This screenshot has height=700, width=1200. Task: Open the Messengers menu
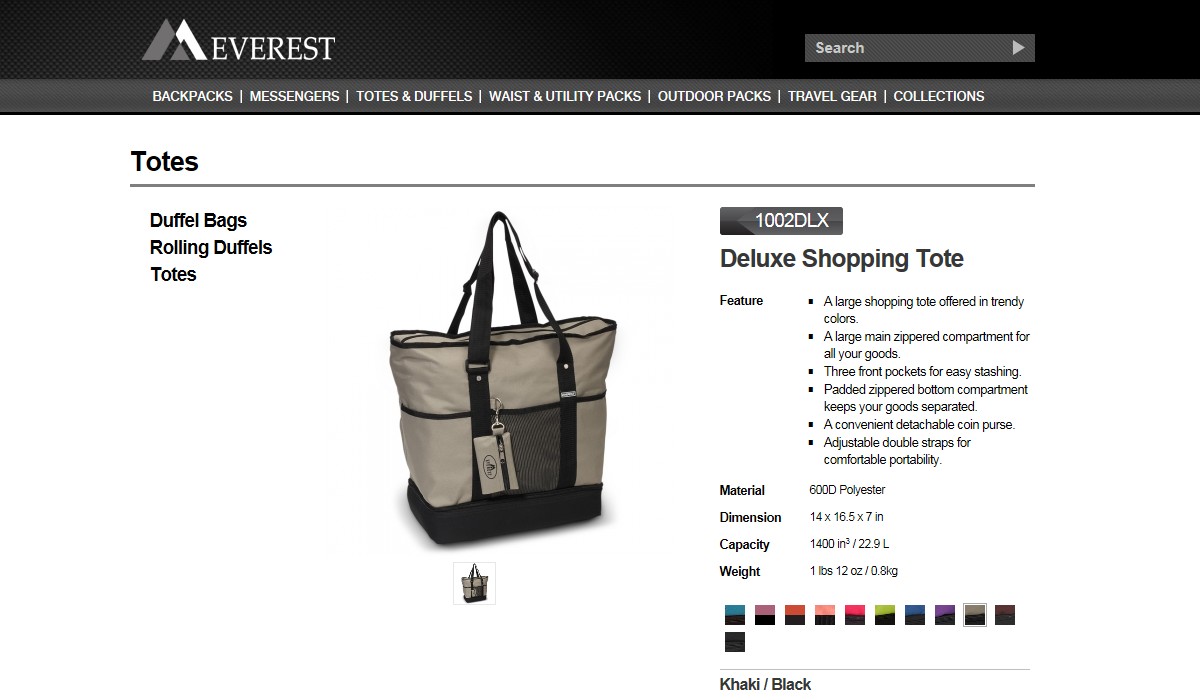(294, 96)
